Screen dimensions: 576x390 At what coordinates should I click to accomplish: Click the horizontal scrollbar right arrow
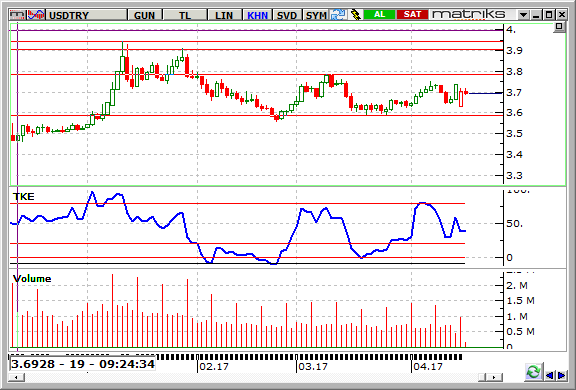coord(494,377)
